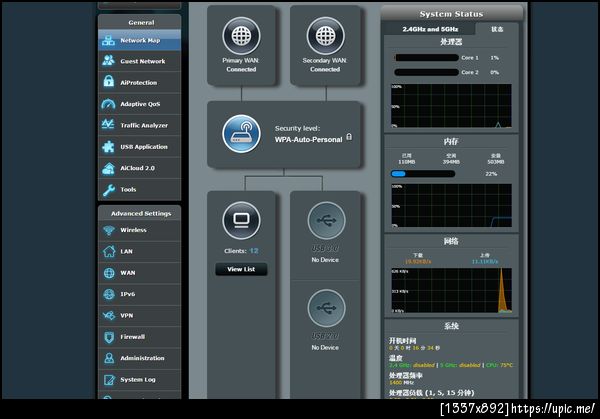
Task: Click the CPU usage history graph
Action: click(x=451, y=106)
